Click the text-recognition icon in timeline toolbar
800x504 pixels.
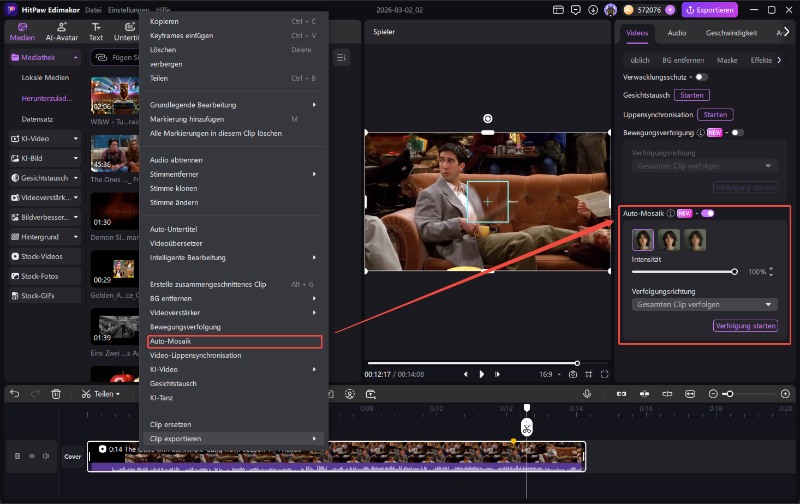(371, 394)
